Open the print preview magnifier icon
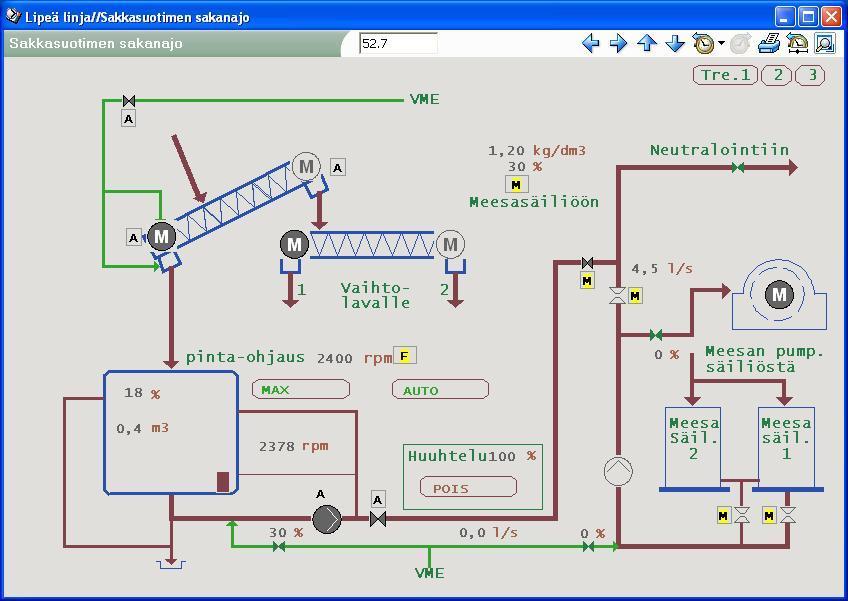This screenshot has height=601, width=848. tap(825, 43)
